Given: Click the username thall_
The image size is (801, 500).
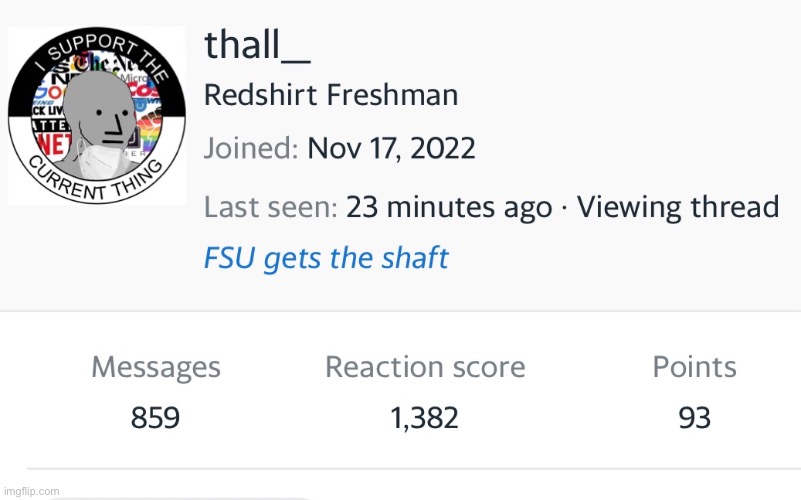Looking at the screenshot, I should tap(257, 43).
